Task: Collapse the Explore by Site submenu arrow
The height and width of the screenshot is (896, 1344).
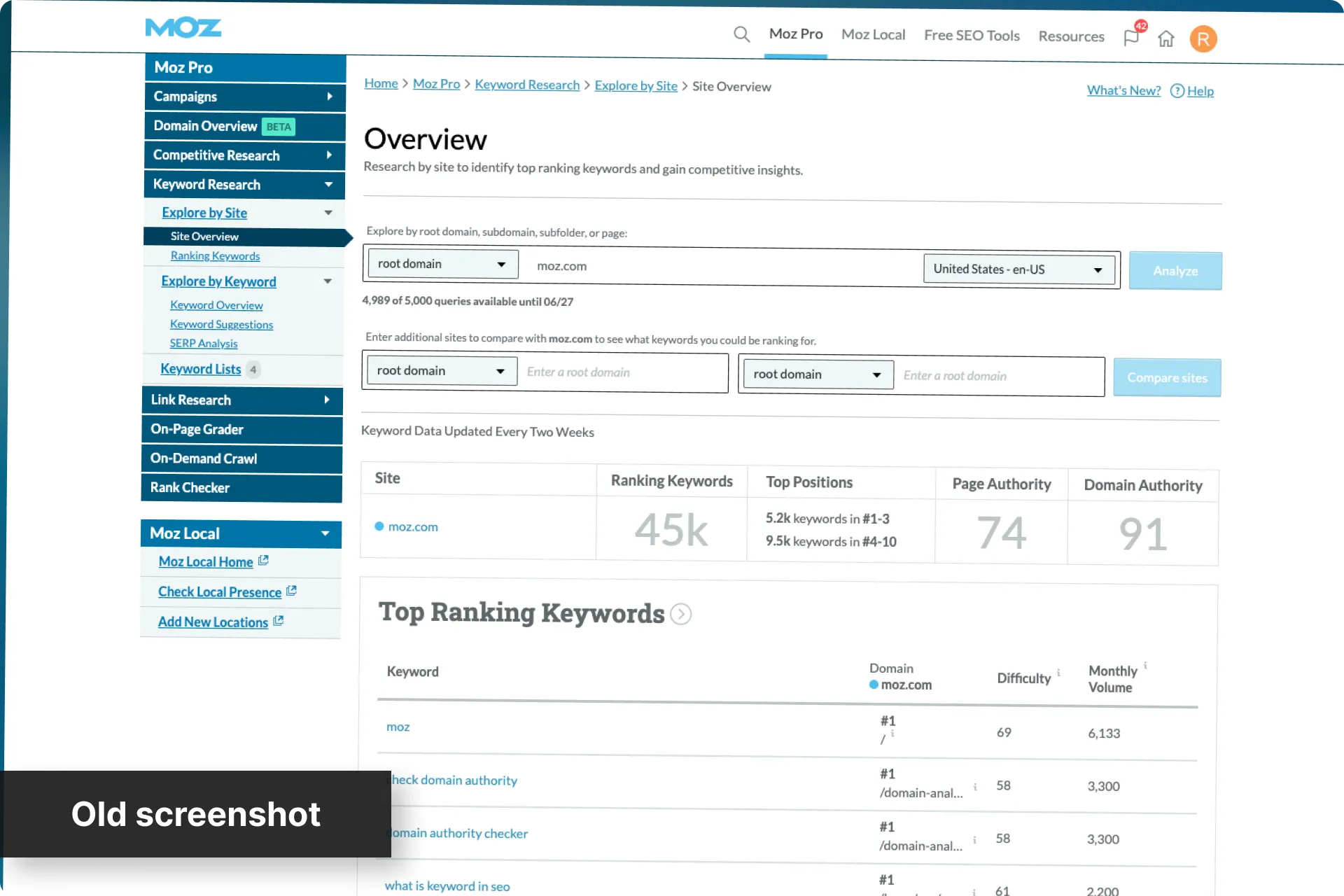Action: tap(328, 213)
